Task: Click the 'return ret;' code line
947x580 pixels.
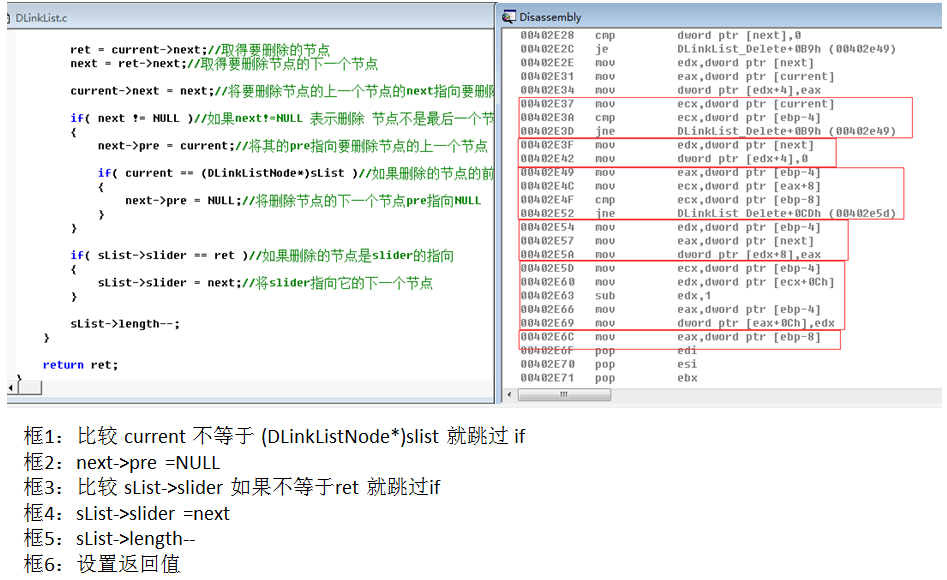Action: (x=80, y=365)
